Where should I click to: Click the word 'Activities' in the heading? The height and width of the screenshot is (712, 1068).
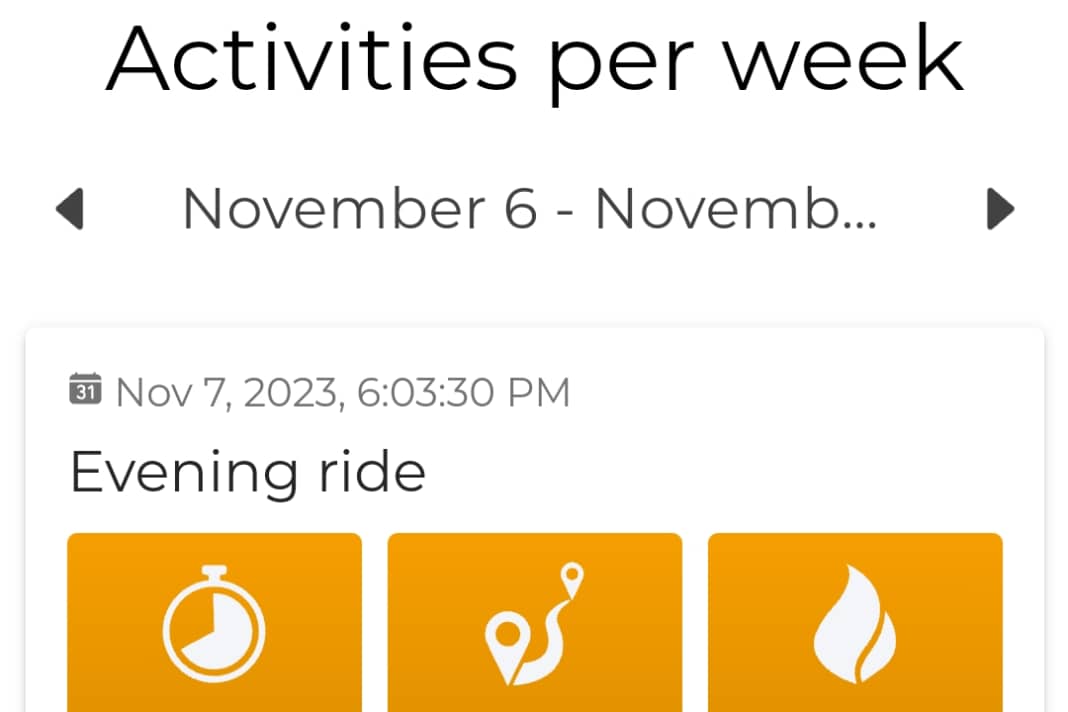(x=312, y=58)
